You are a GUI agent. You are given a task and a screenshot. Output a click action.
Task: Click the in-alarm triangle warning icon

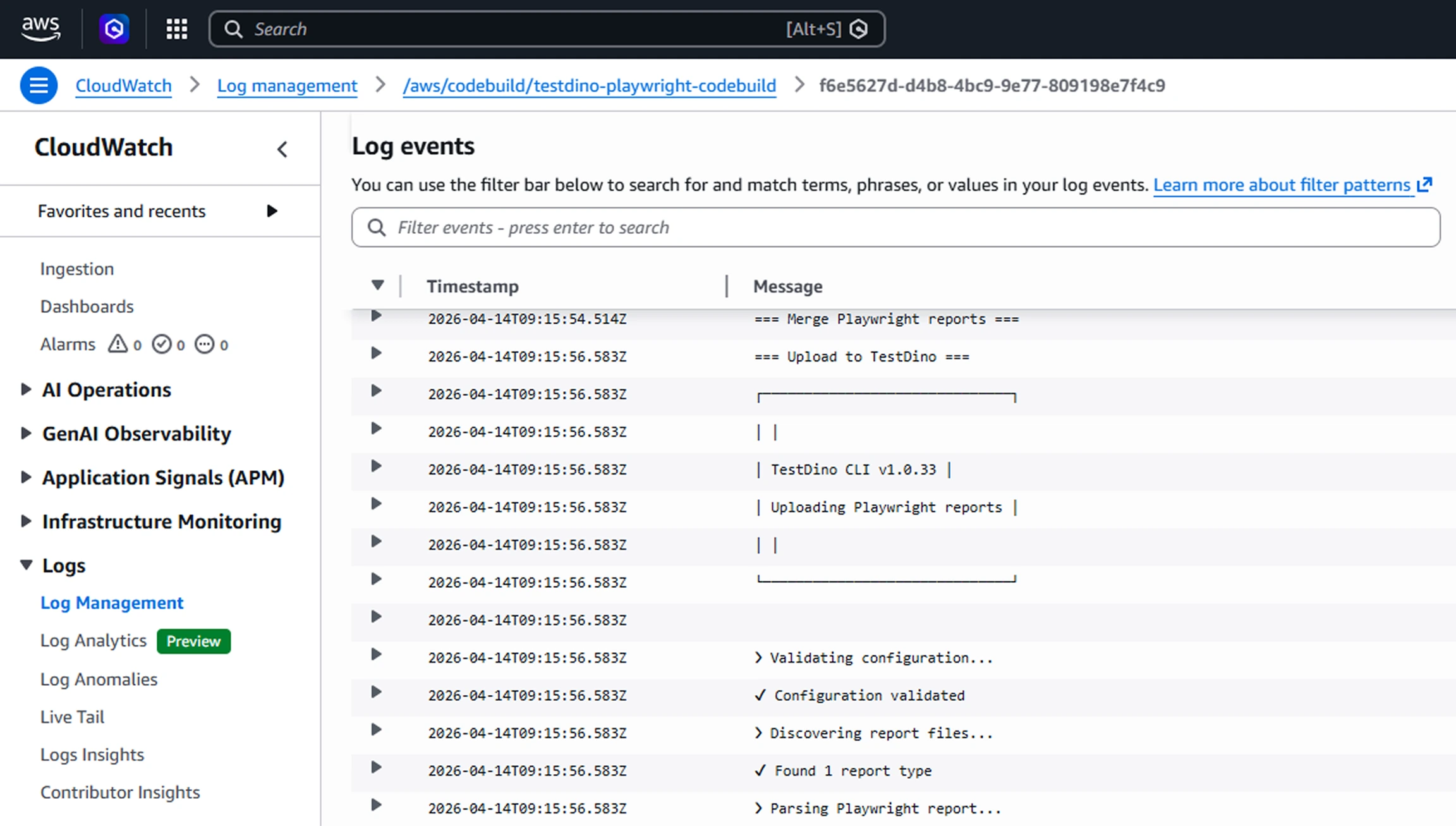[118, 344]
